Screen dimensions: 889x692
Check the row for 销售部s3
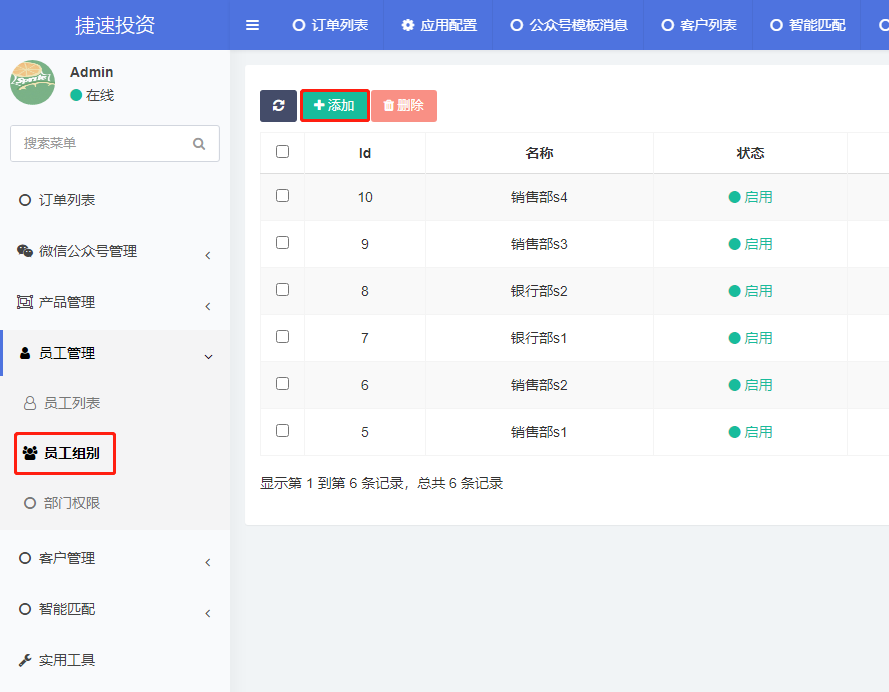pos(282,243)
